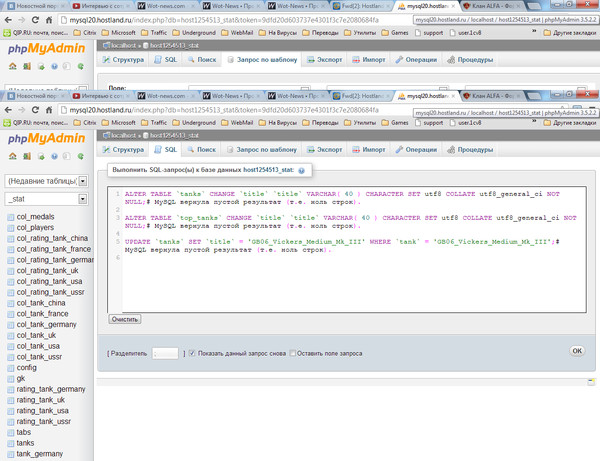
Task: Click table icon beside config
Action: pos(11,368)
